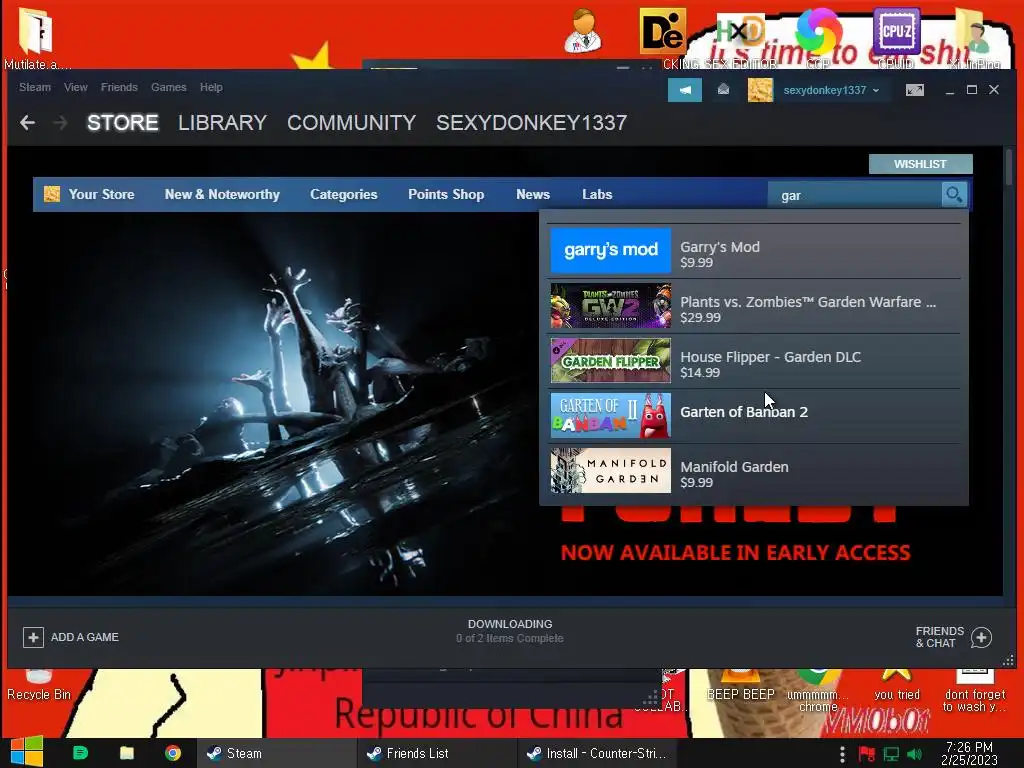Open the Games menu
This screenshot has height=768, width=1024.
click(x=168, y=87)
